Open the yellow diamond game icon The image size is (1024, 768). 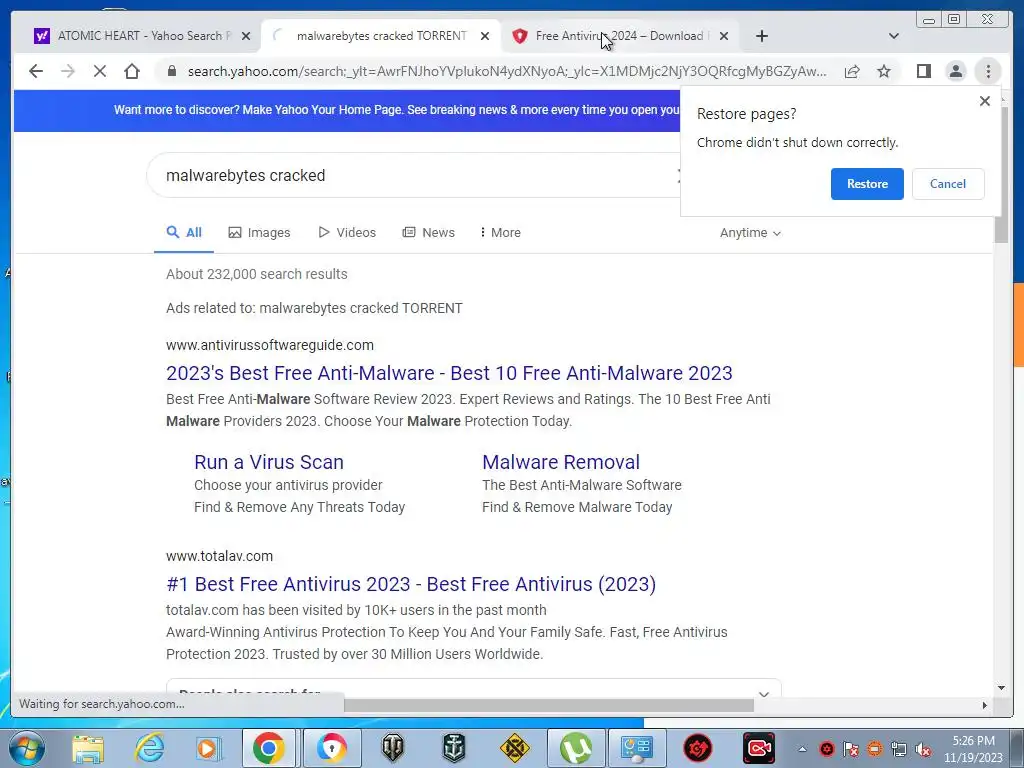515,748
